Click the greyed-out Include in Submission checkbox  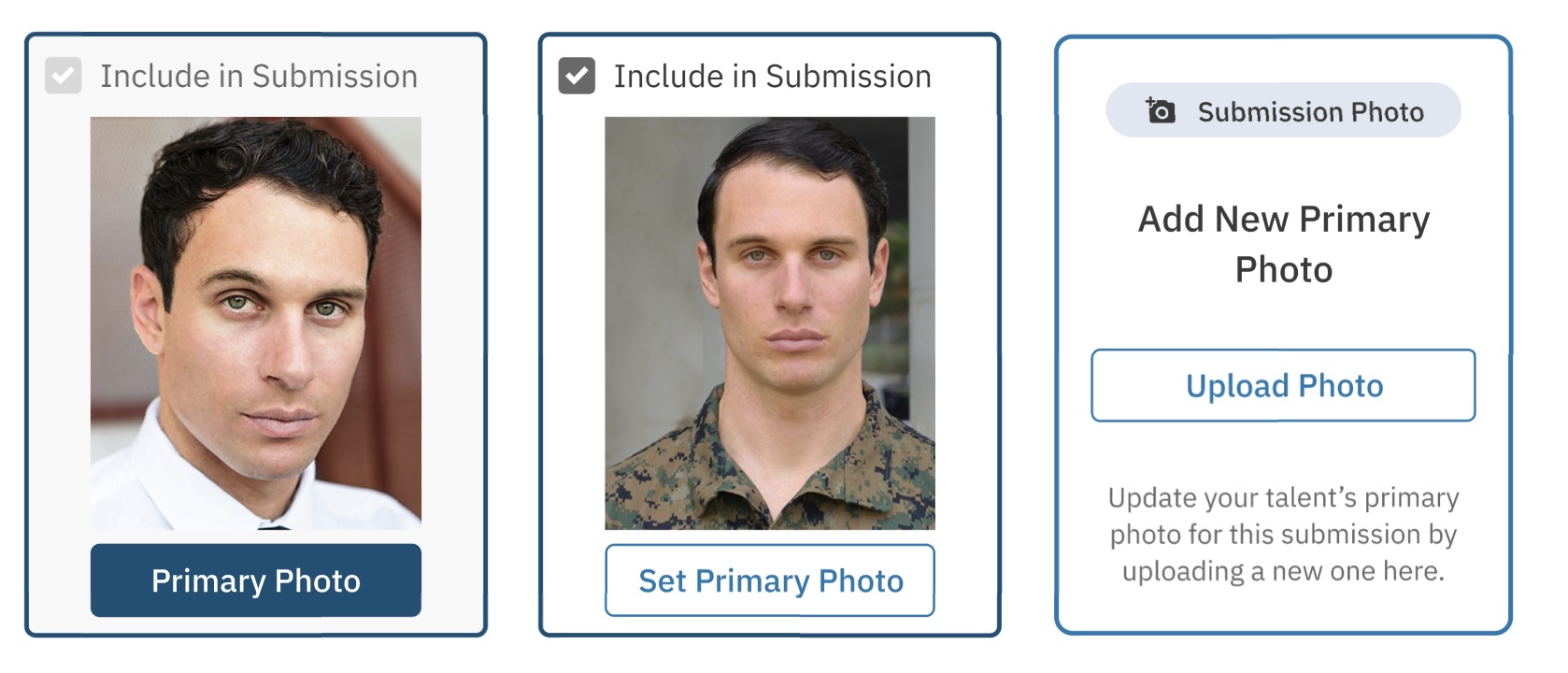point(63,76)
